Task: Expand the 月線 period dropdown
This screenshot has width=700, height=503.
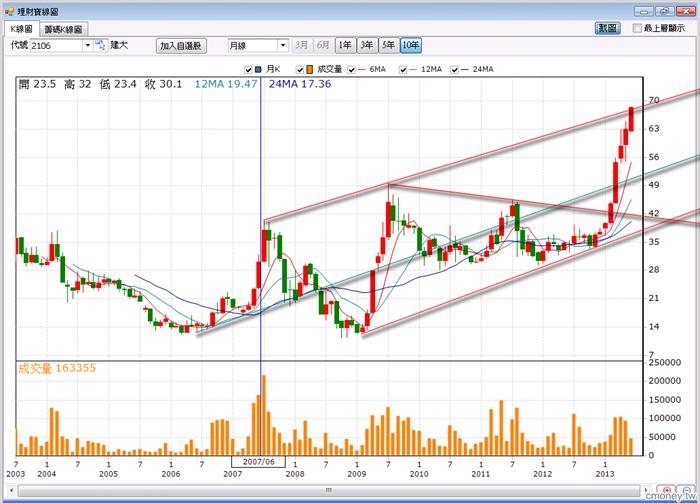Action: [283, 45]
